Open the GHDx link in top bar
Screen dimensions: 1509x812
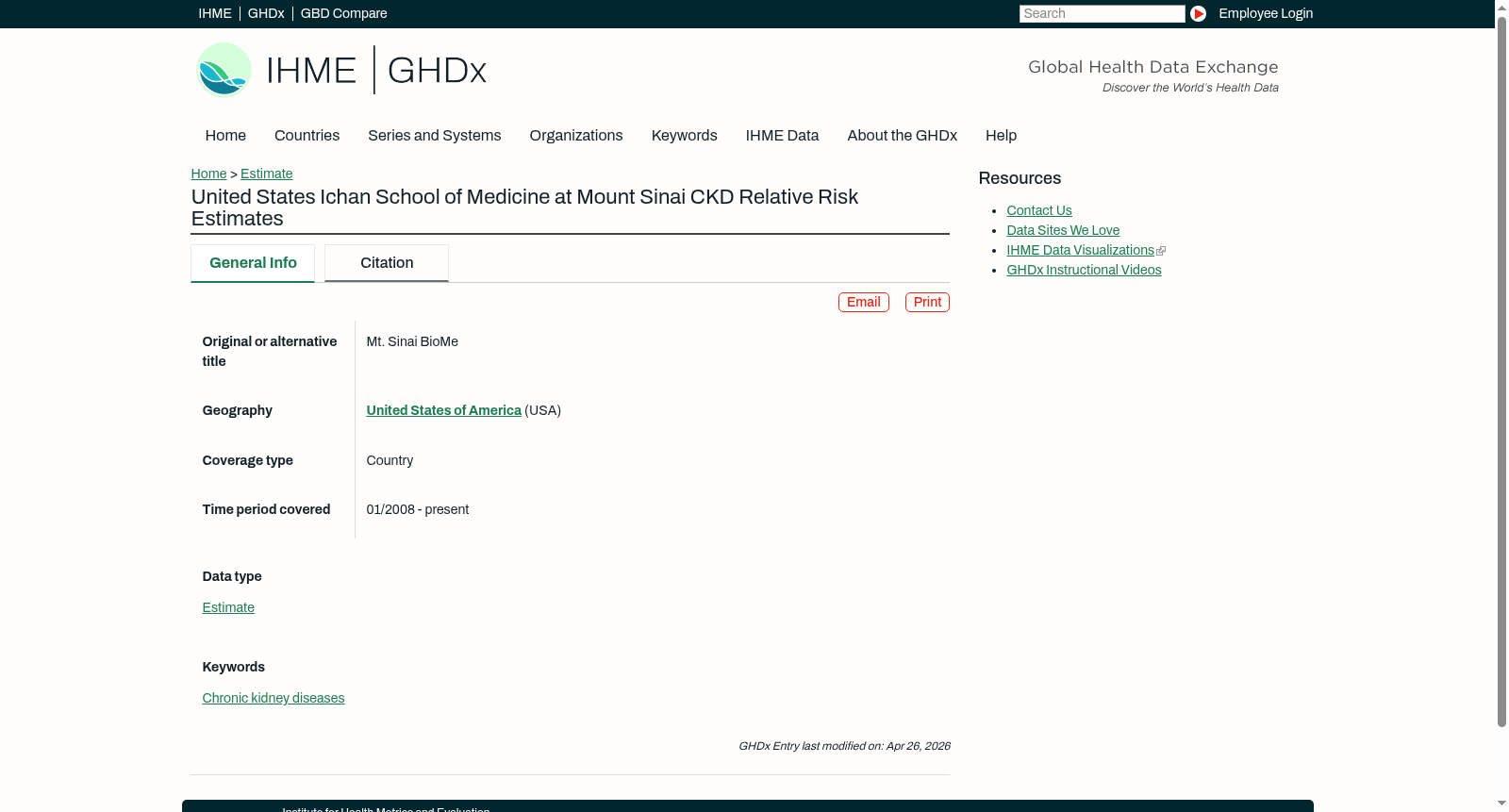(x=266, y=13)
